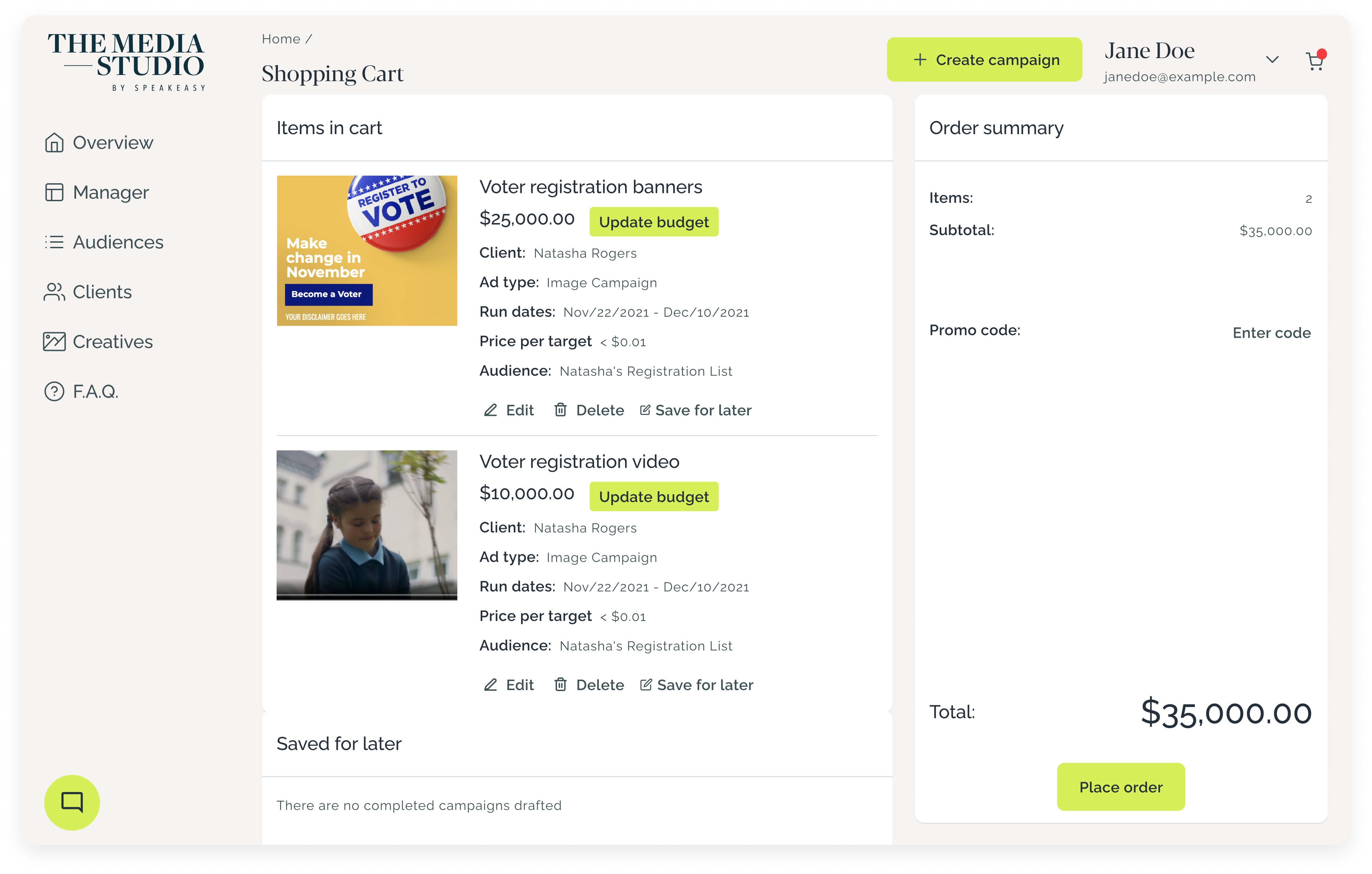Click the Place order button
The width and height of the screenshot is (1372, 874).
(x=1120, y=786)
